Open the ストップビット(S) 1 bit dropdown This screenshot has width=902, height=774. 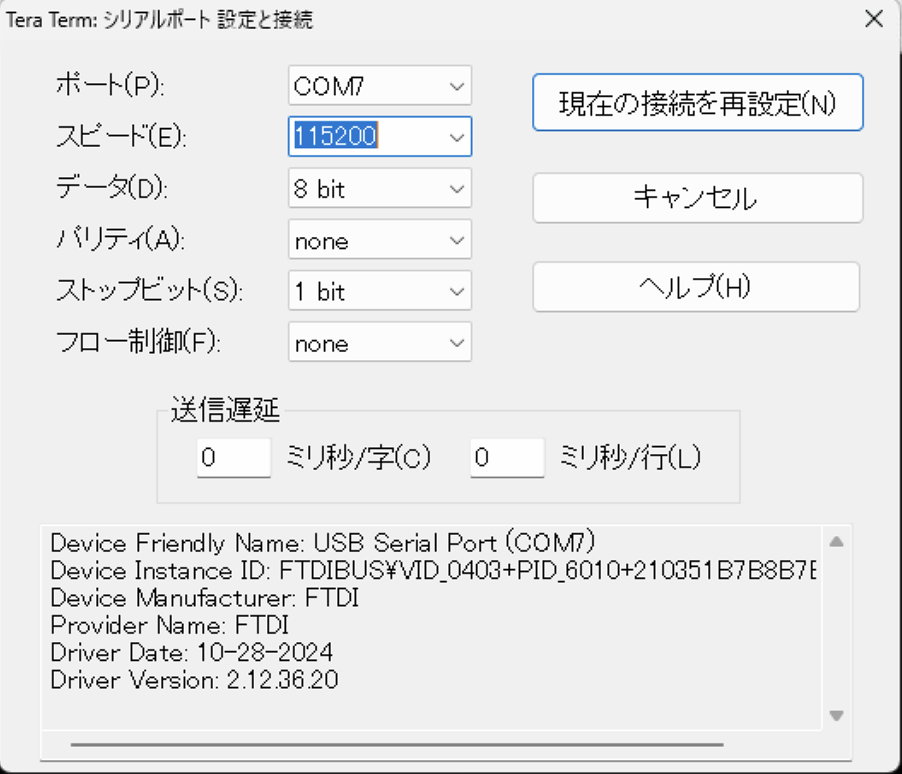click(x=379, y=292)
